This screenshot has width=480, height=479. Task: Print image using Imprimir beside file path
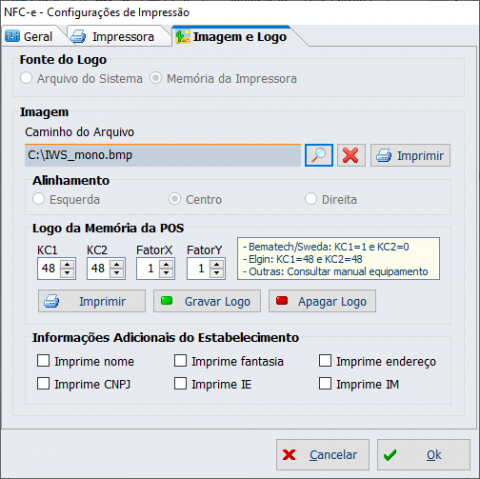tap(410, 155)
